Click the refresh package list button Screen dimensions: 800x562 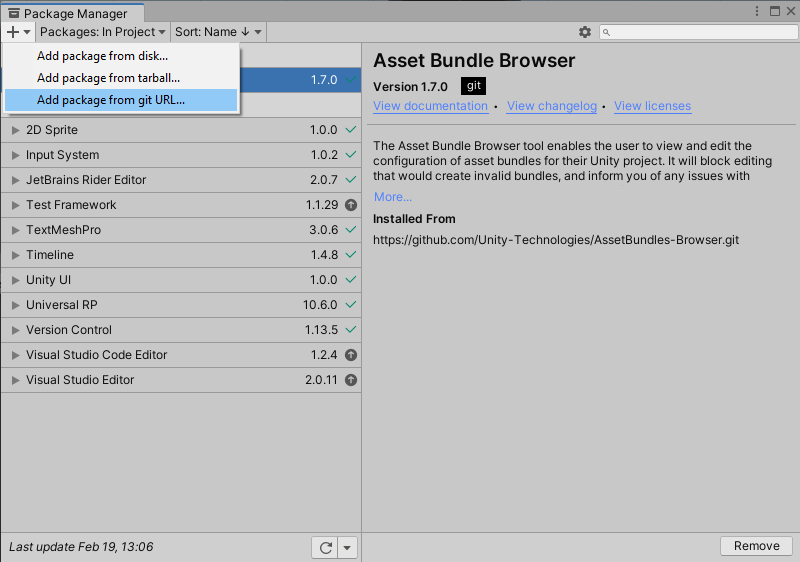(x=325, y=548)
